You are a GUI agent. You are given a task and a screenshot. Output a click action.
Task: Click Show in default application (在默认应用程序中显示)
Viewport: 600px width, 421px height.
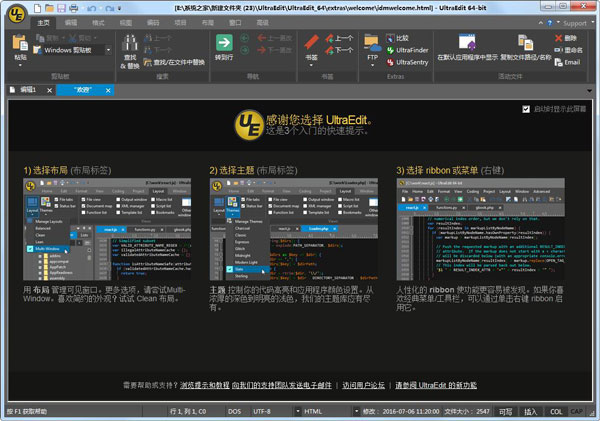tap(467, 47)
